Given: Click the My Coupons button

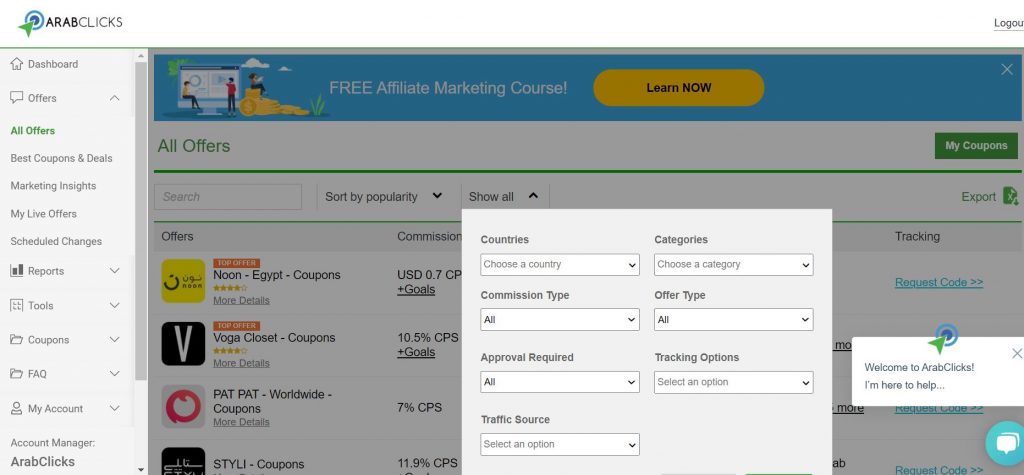Looking at the screenshot, I should click(x=976, y=146).
